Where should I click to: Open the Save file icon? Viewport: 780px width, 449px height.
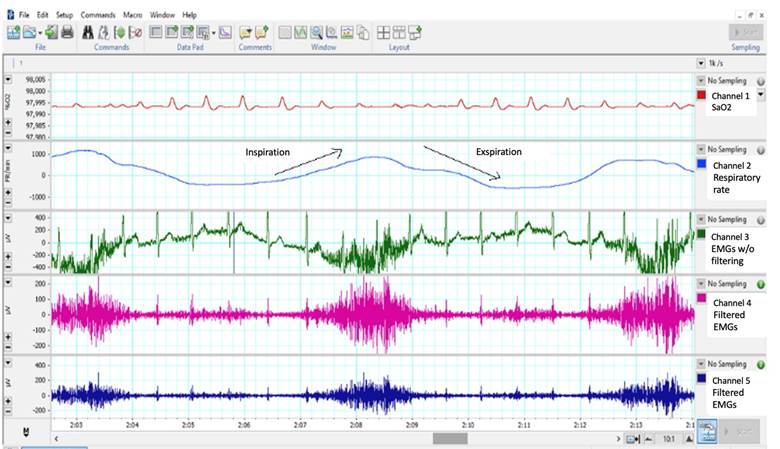click(x=50, y=32)
